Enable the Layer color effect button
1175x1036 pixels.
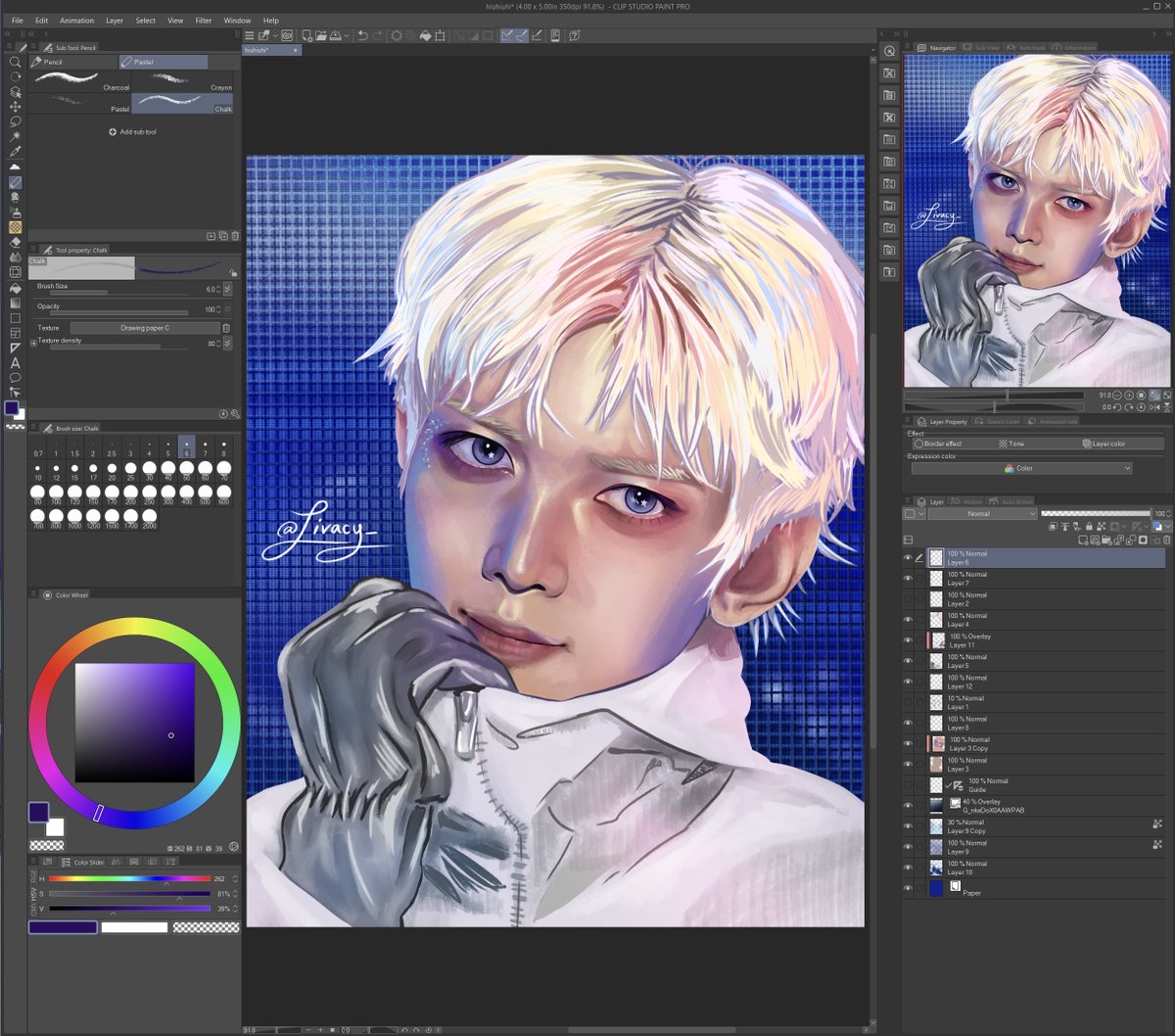[1122, 444]
